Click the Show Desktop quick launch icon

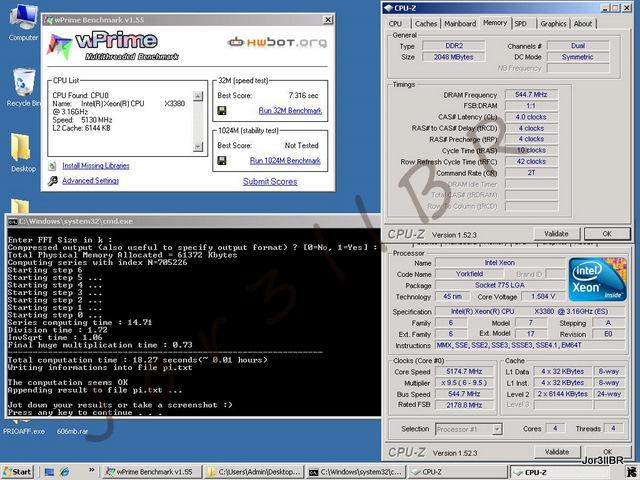(49, 472)
